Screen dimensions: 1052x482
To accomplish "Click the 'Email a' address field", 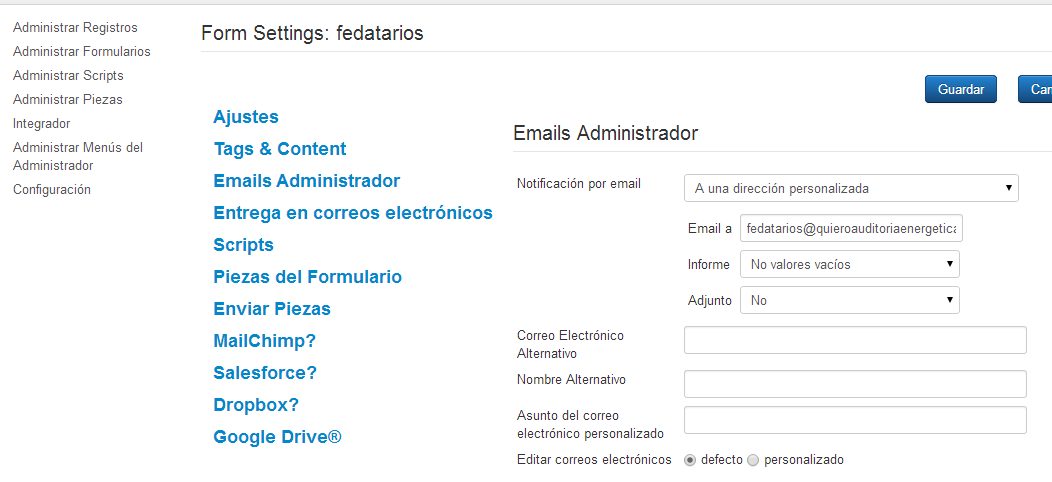I will point(851,228).
